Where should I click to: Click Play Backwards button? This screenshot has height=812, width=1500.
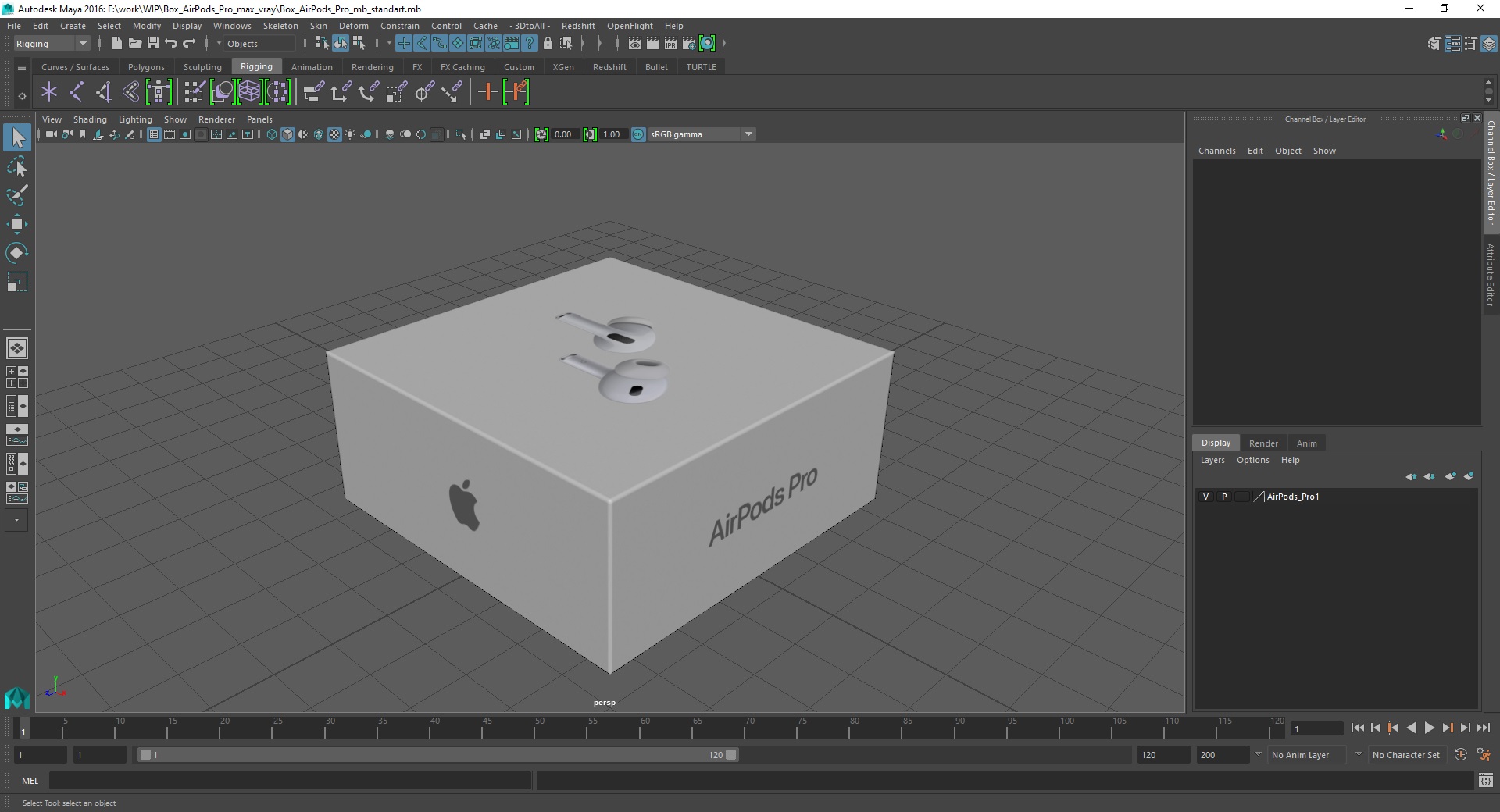pos(1411,728)
